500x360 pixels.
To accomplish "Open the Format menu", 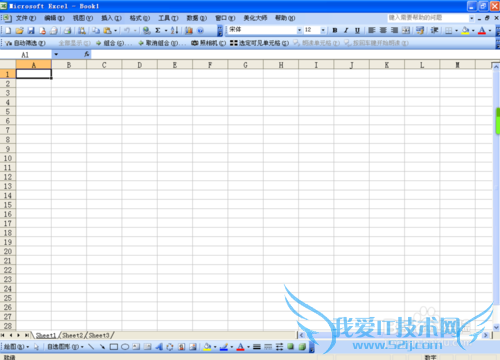I will click(140, 18).
